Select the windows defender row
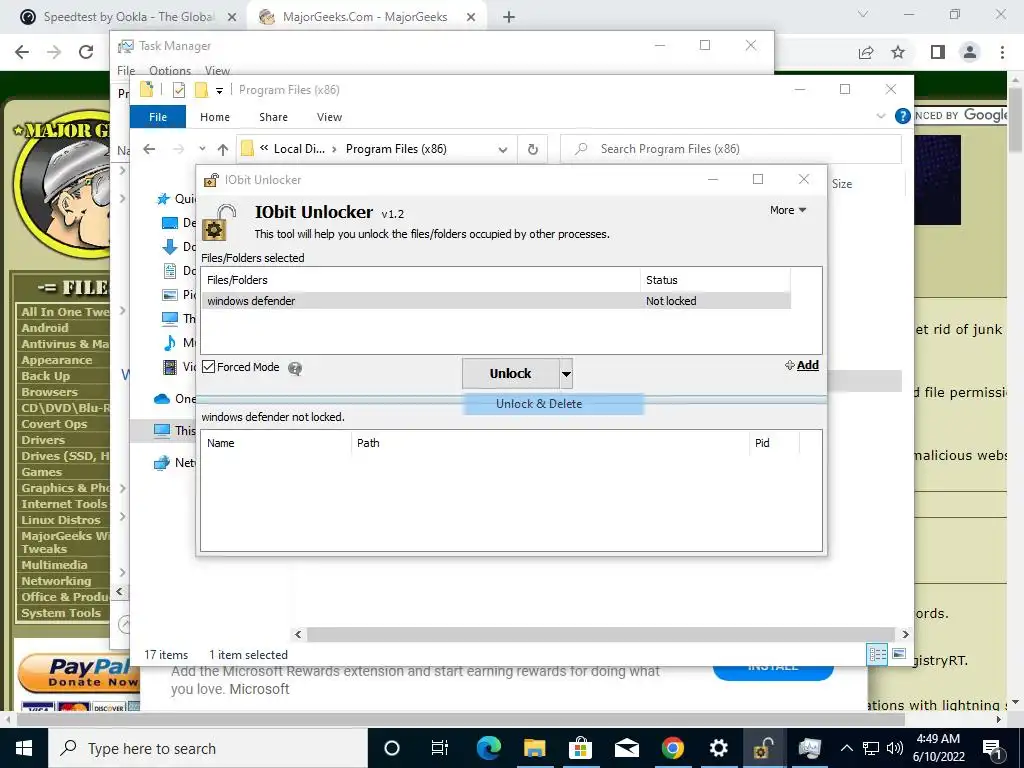Image resolution: width=1024 pixels, height=768 pixels. [x=496, y=301]
